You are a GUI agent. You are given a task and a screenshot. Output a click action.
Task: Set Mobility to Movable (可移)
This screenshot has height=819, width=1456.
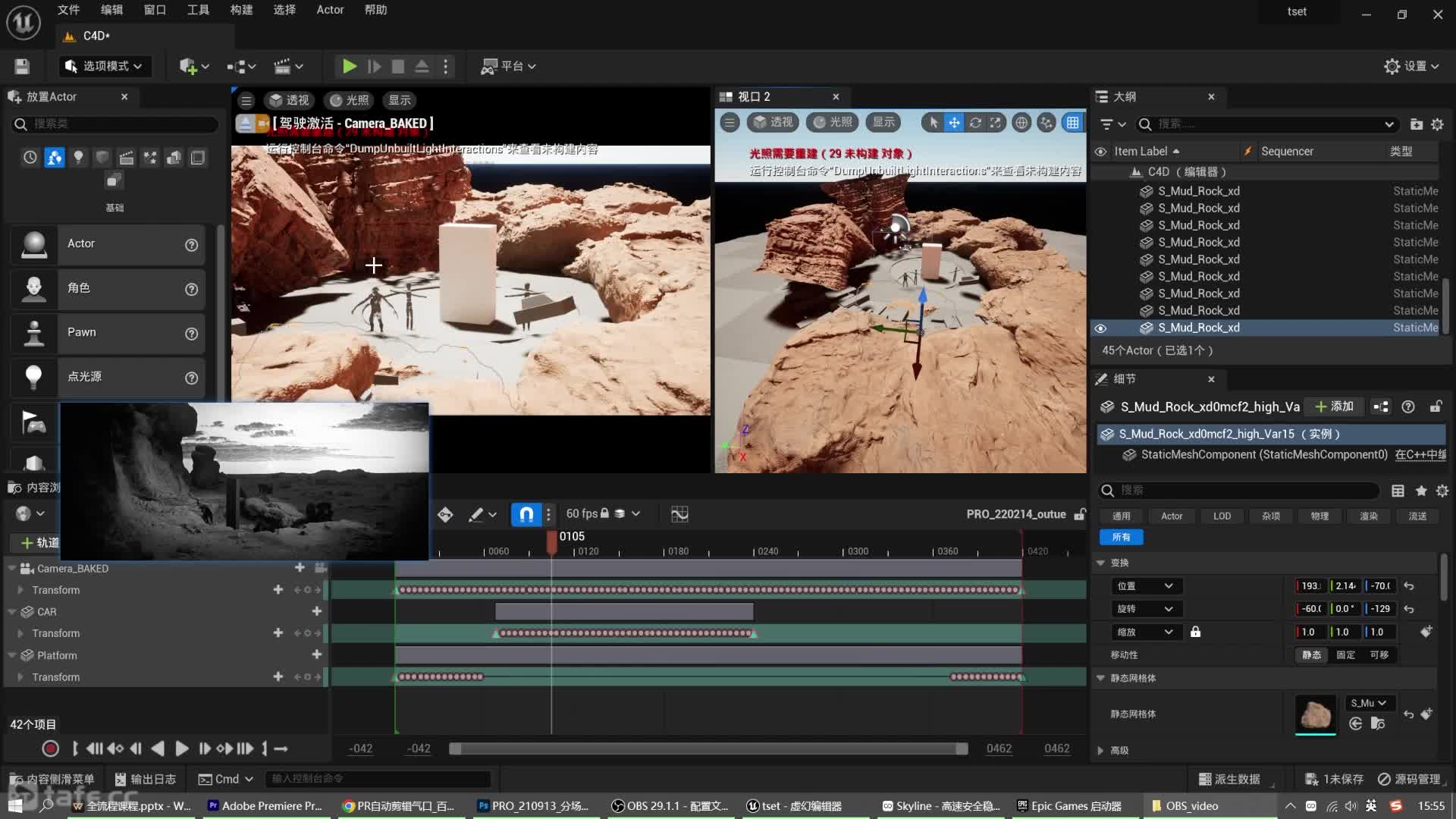1379,655
